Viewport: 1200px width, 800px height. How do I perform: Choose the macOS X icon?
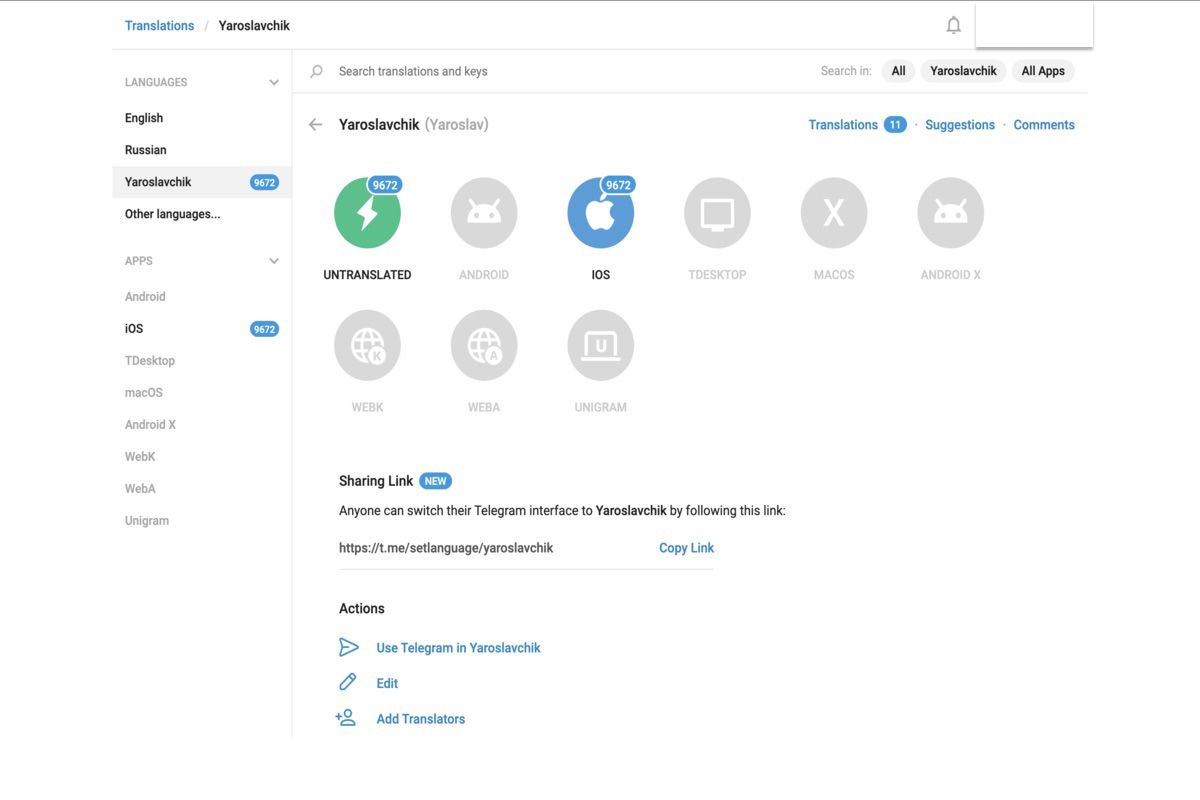[834, 213]
